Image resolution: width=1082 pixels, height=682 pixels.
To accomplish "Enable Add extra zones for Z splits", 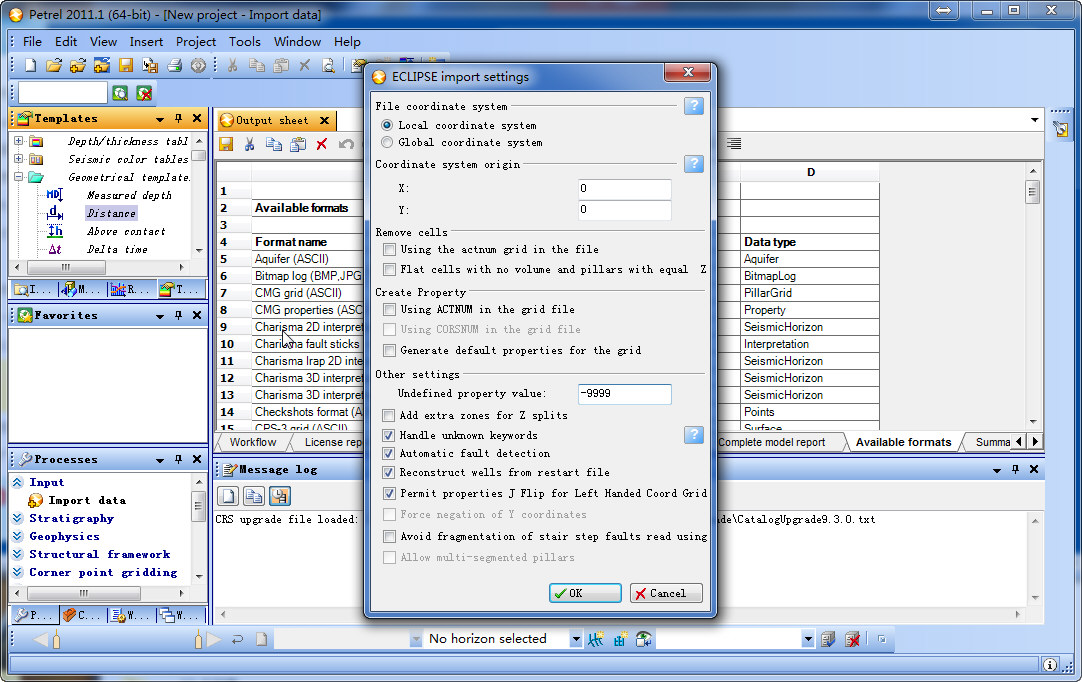I will tap(389, 415).
